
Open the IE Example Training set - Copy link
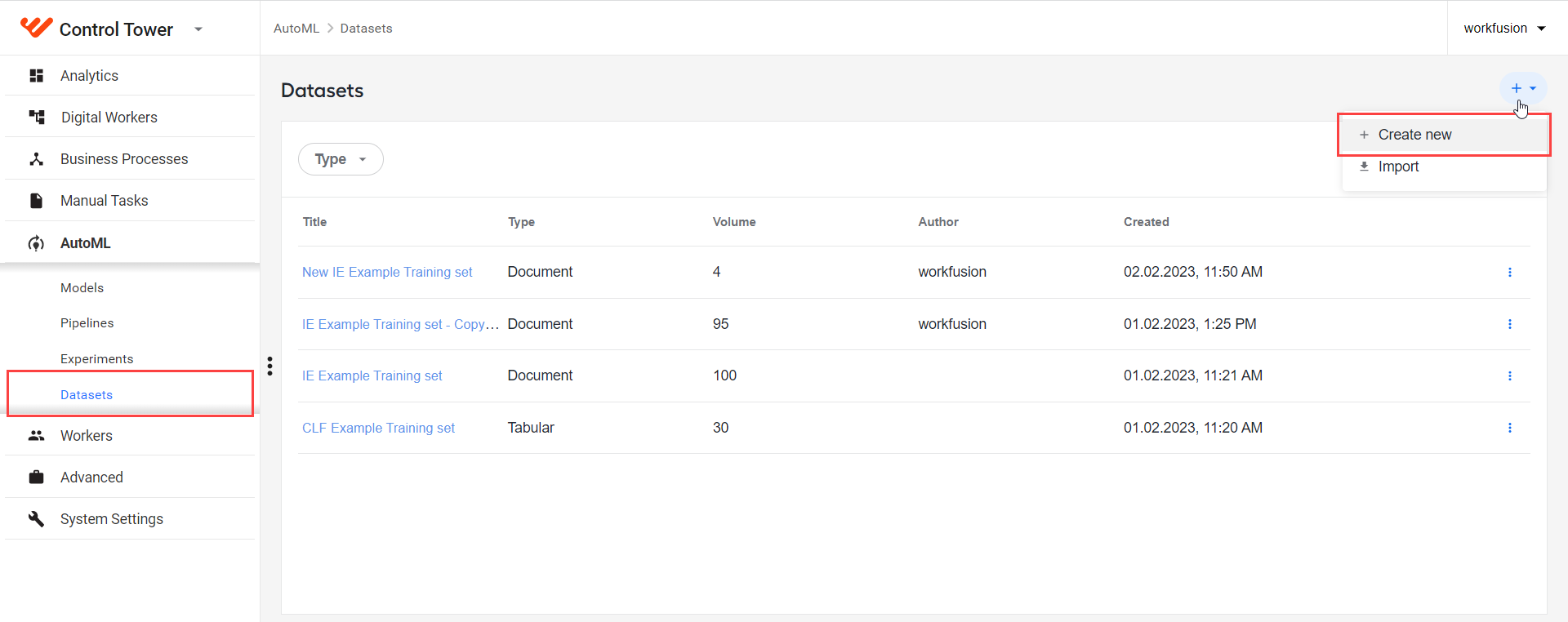(400, 324)
